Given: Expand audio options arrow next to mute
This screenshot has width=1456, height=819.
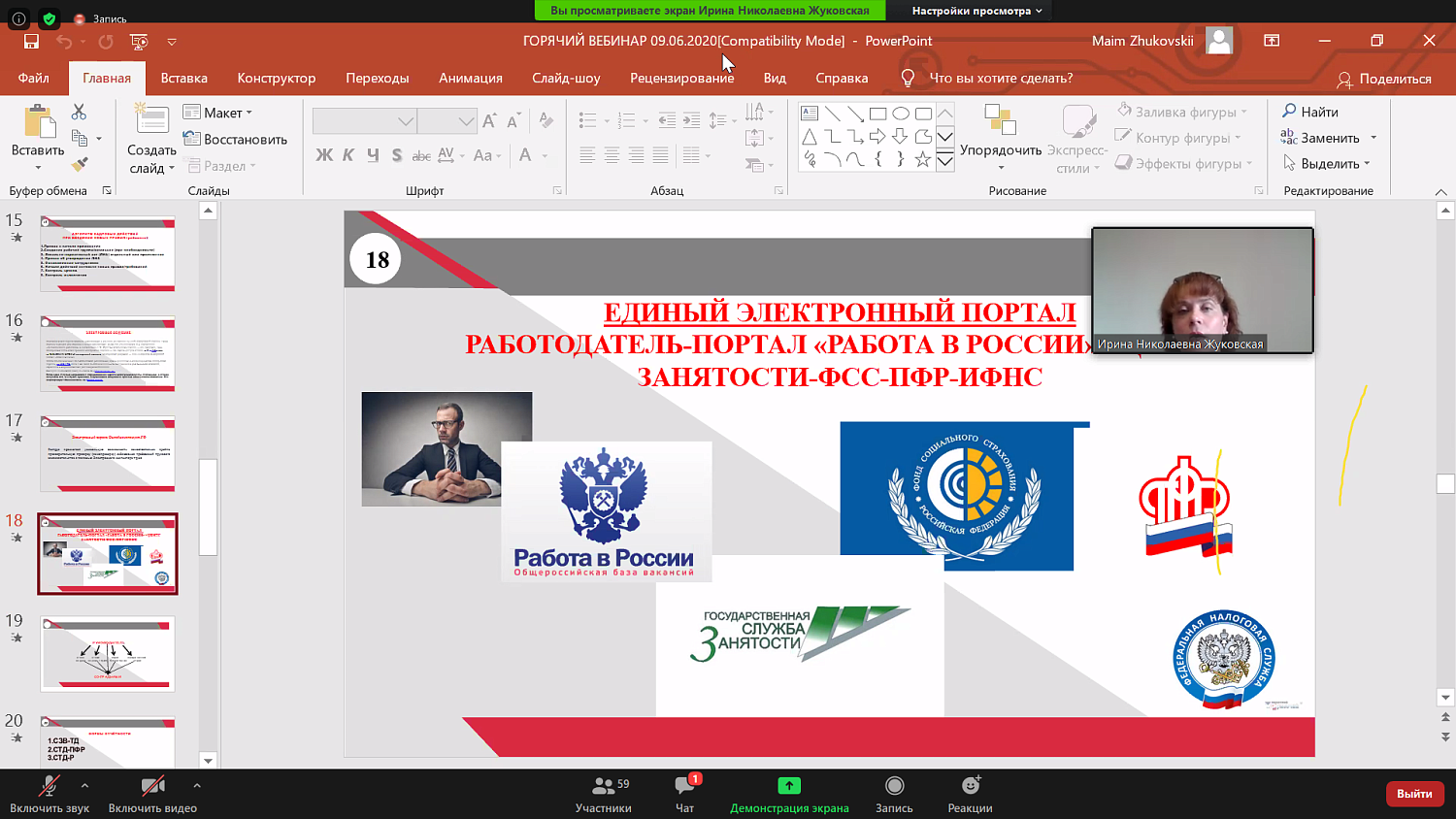Looking at the screenshot, I should pos(84,786).
